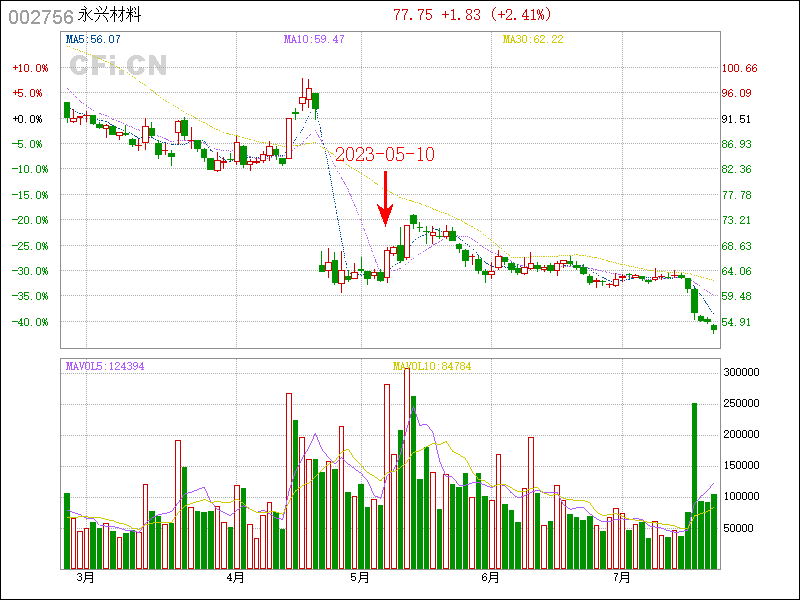Click the CFi.CN watermark logo
The height and width of the screenshot is (600, 800).
118,66
